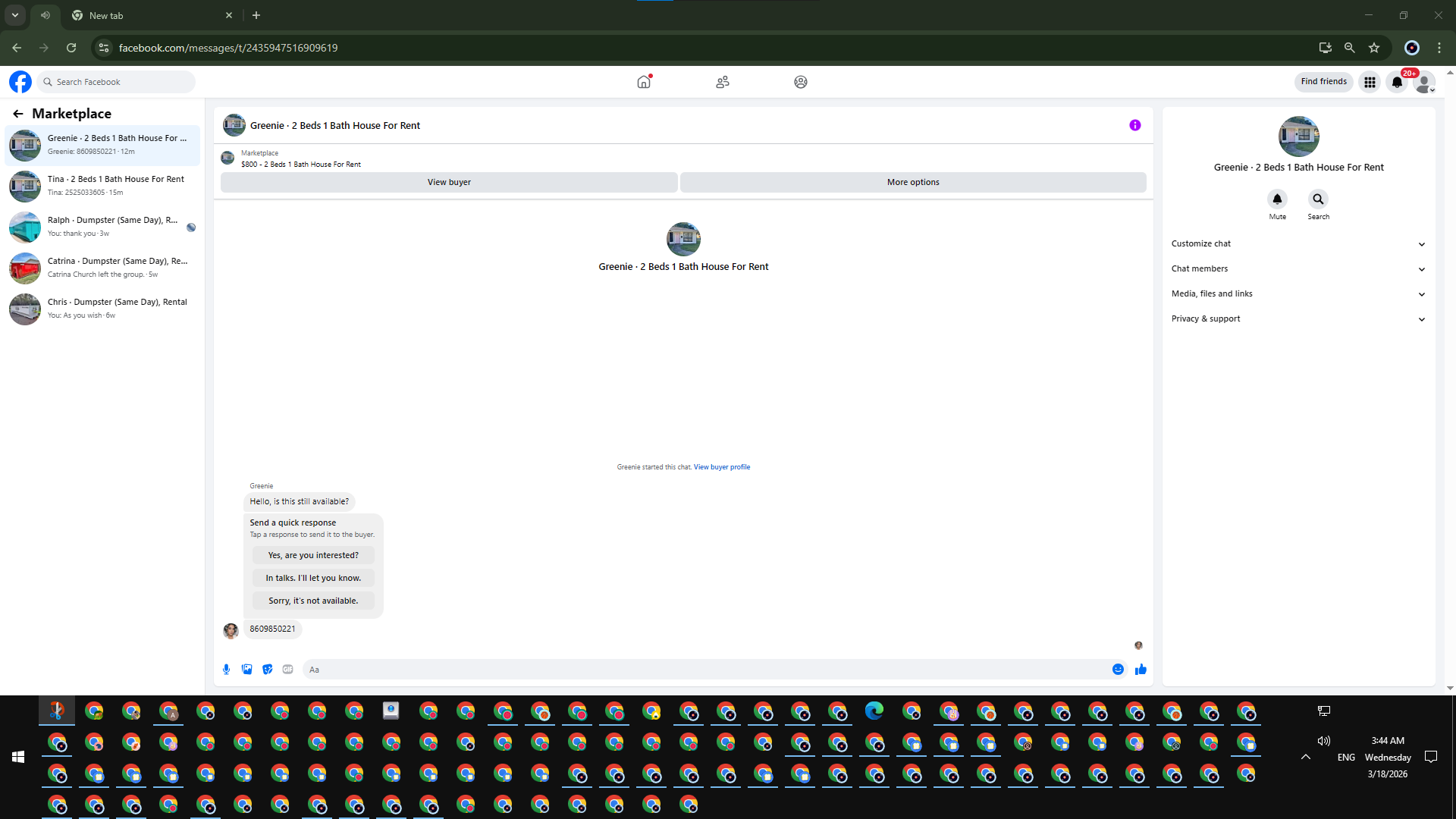This screenshot has height=819, width=1456.
Task: View site information for facebook.com
Action: pyautogui.click(x=104, y=48)
